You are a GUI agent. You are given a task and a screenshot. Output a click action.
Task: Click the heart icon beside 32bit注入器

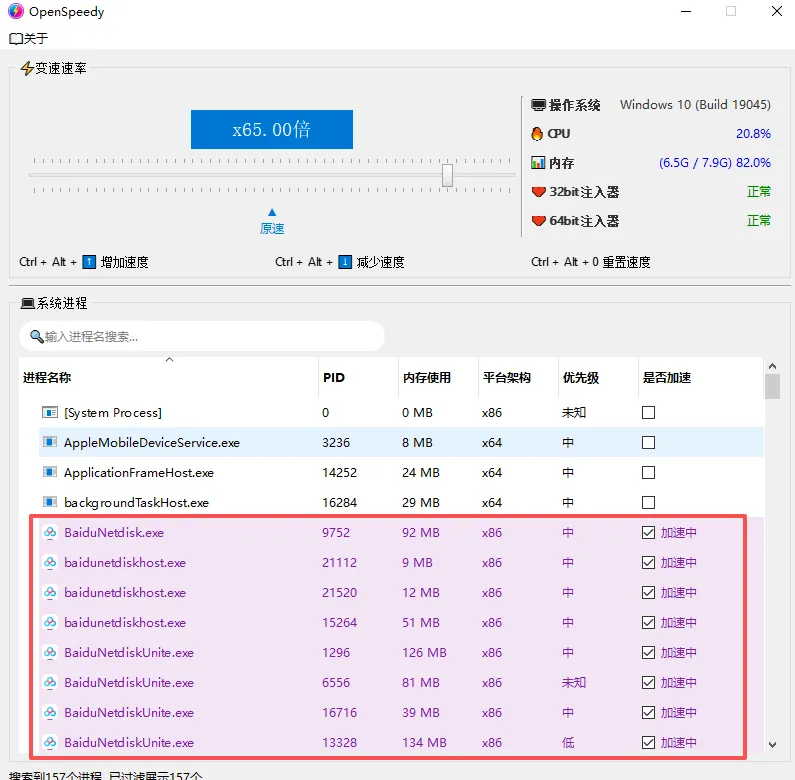point(538,192)
